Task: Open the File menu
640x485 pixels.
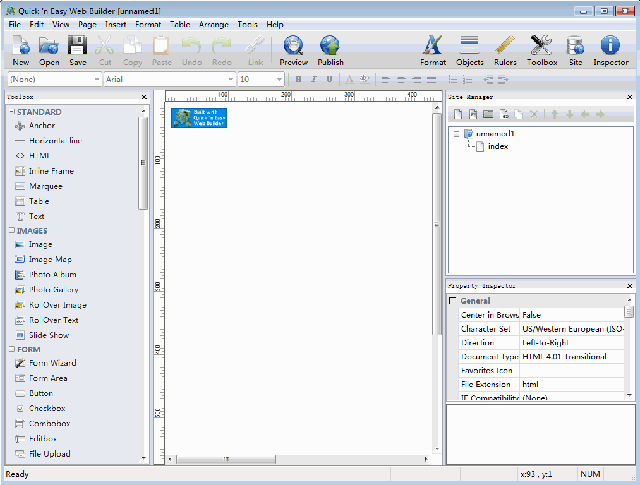Action: [14, 24]
